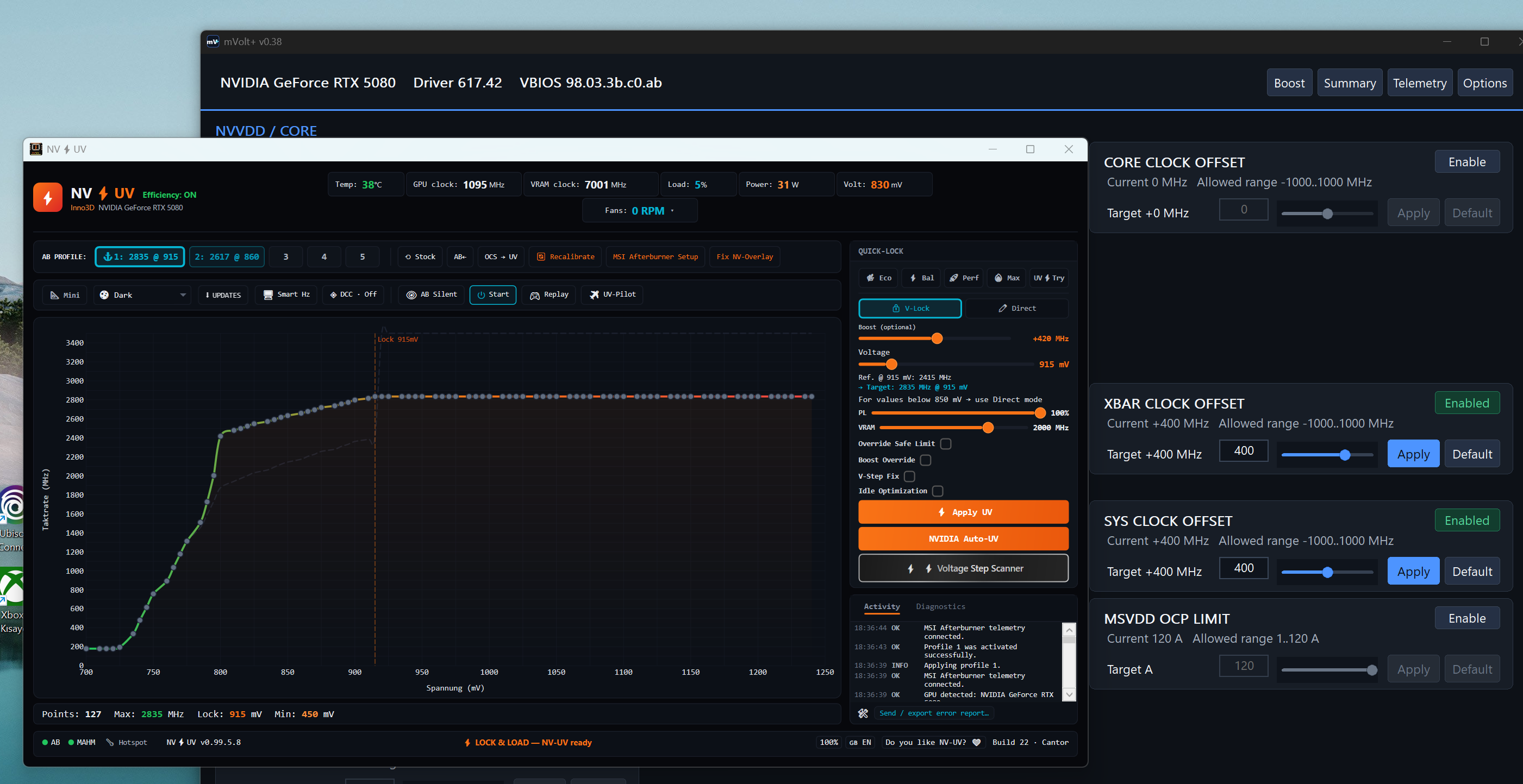Enable the V-Step Fix checkbox
This screenshot has width=1523, height=784.
(x=910, y=476)
